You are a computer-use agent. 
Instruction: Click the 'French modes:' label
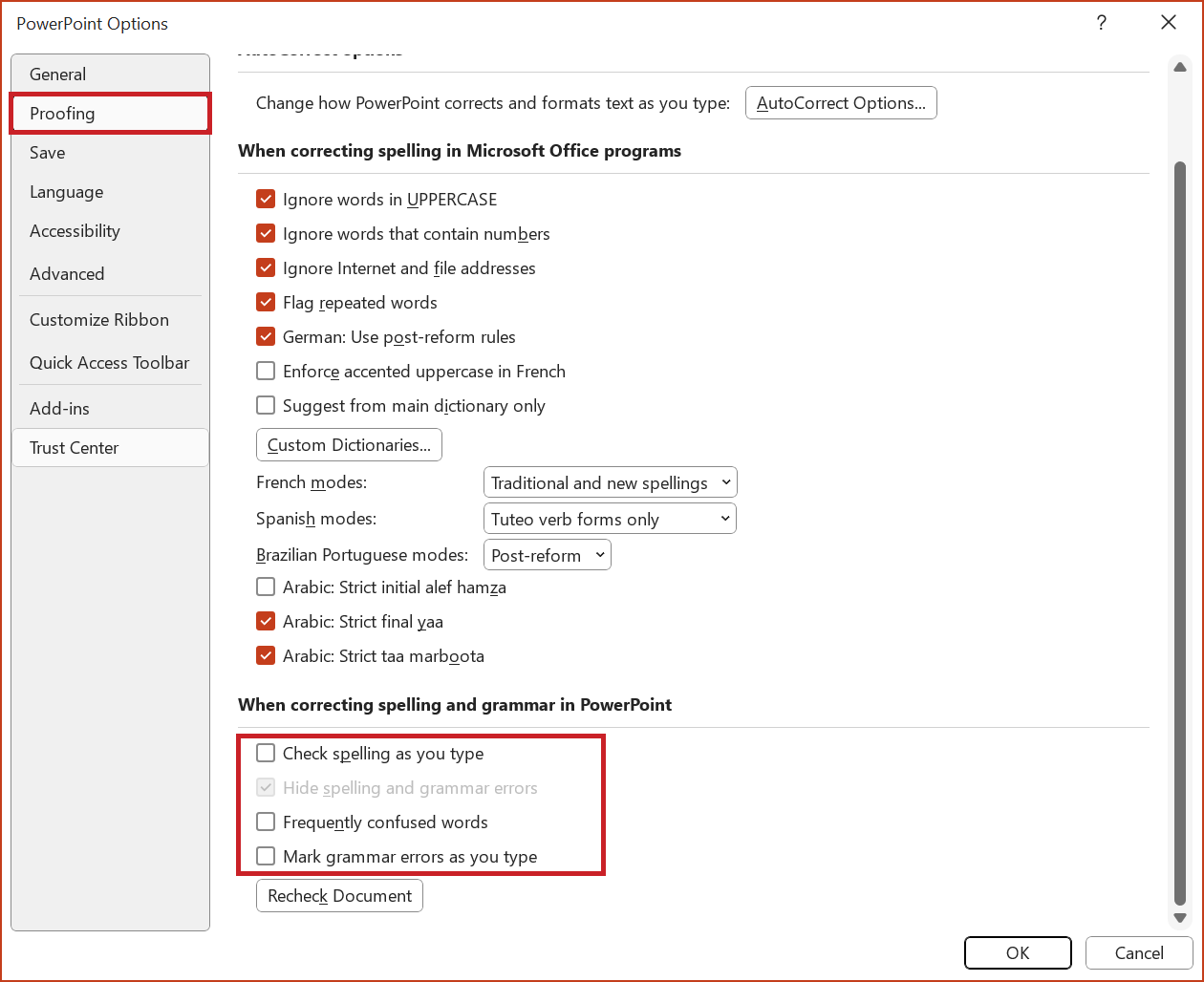click(312, 482)
